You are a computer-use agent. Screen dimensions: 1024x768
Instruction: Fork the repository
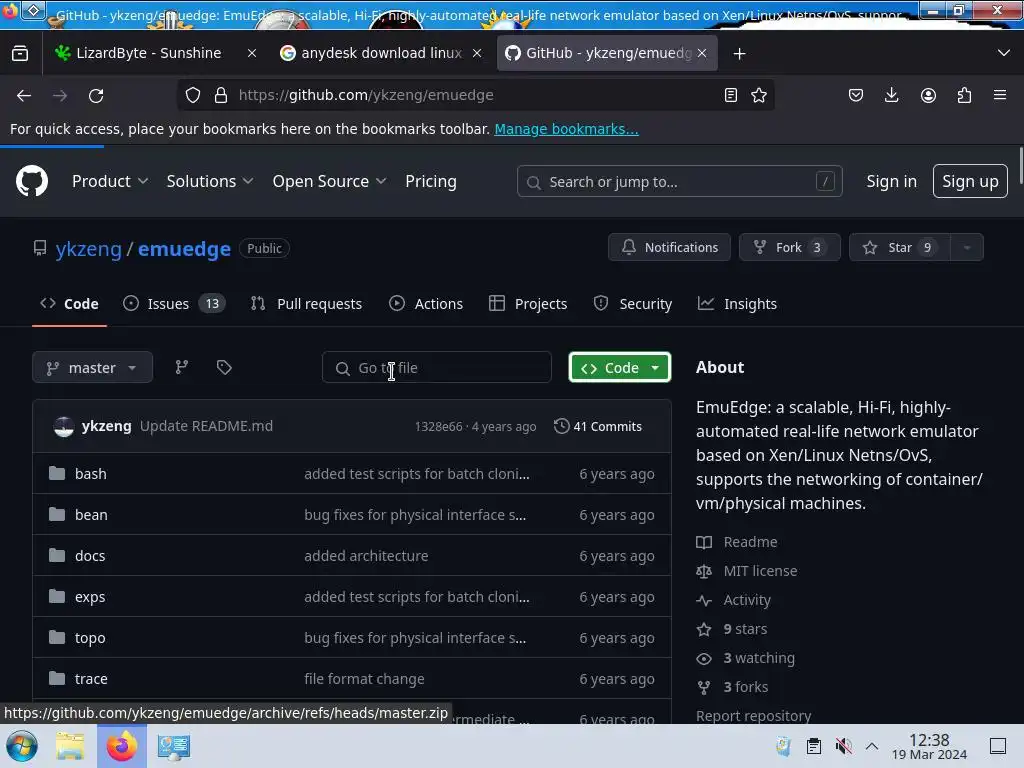790,248
